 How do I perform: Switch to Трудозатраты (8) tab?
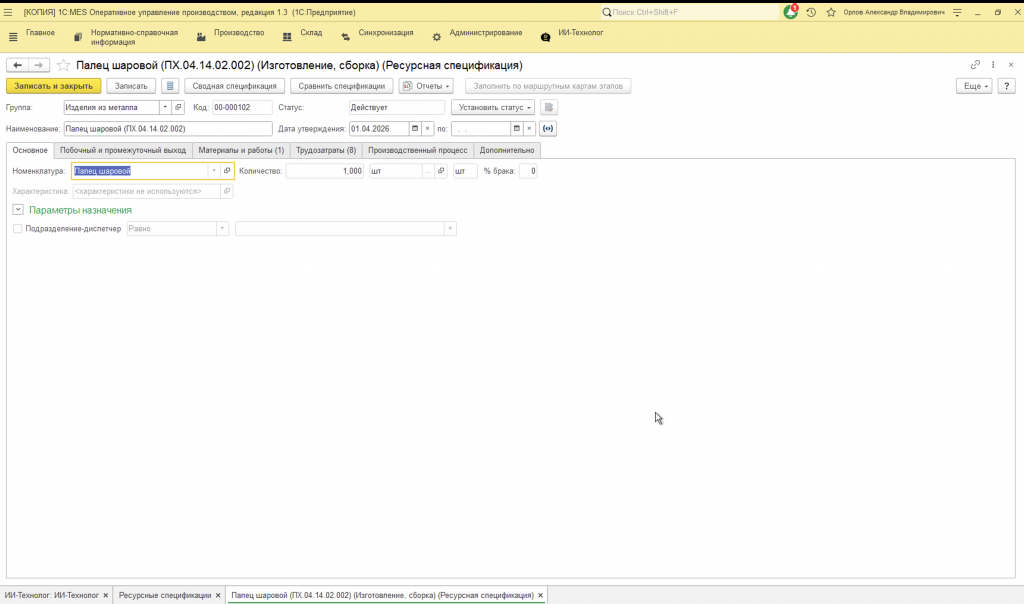tap(326, 150)
